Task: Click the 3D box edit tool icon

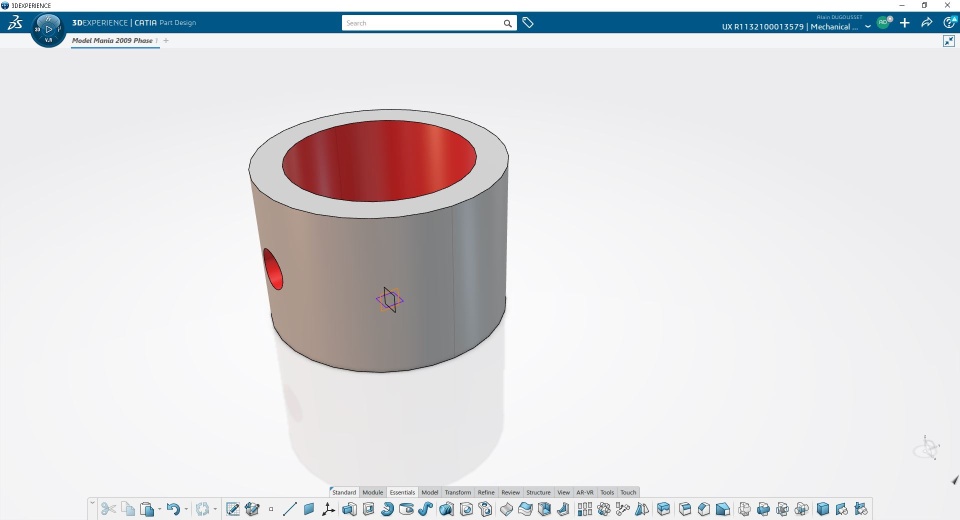Action: [252, 509]
